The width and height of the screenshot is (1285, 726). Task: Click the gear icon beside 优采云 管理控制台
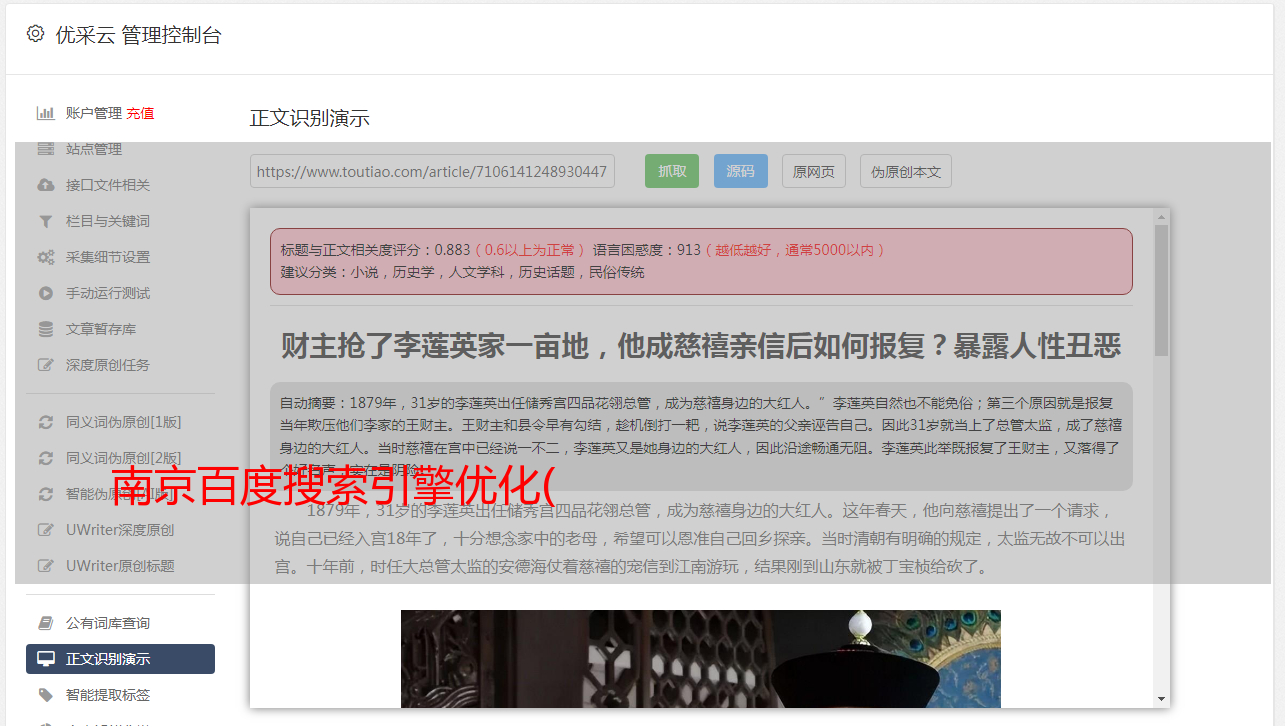[35, 34]
